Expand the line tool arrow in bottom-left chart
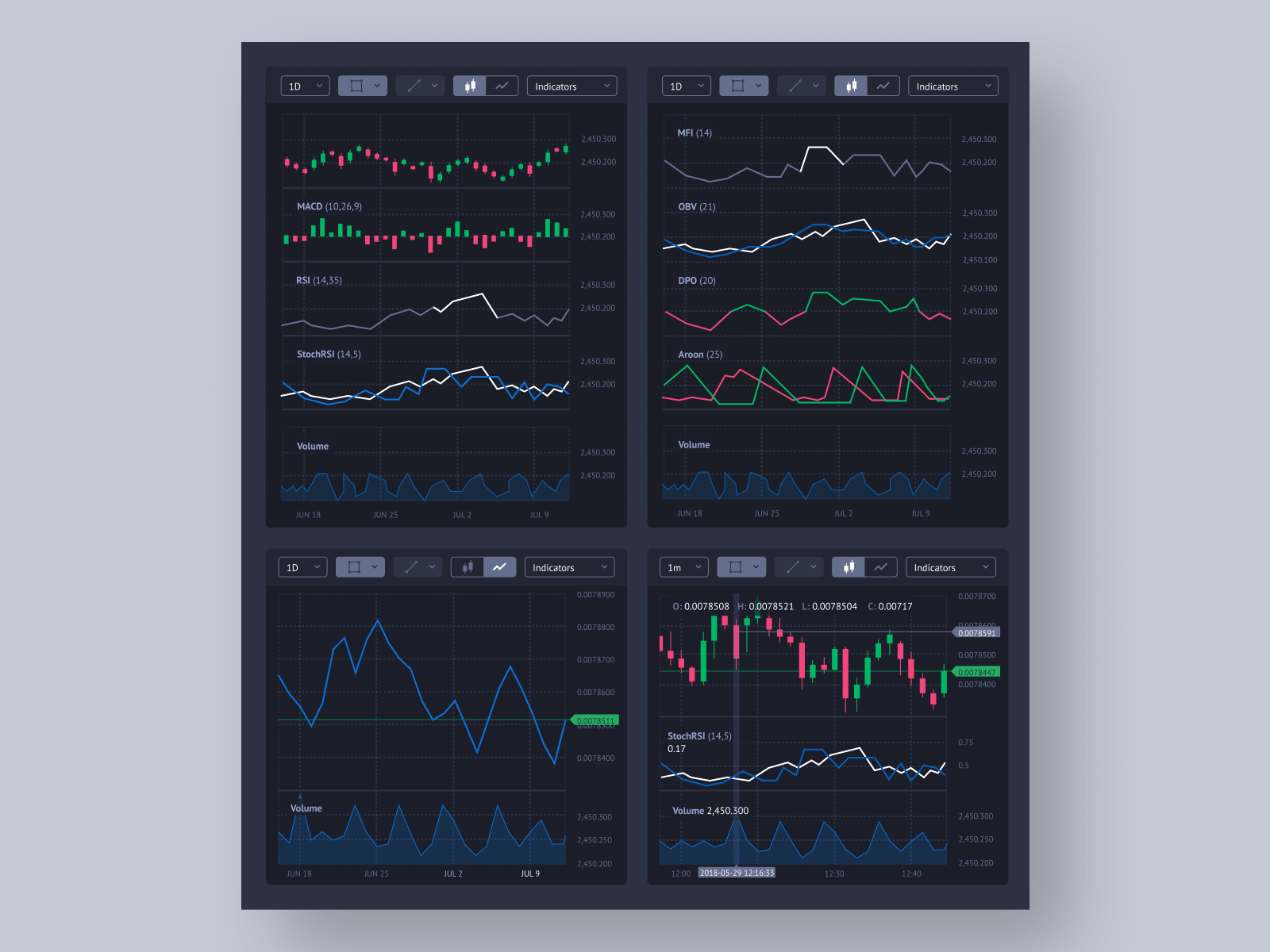This screenshot has height=952, width=1270. (432, 567)
